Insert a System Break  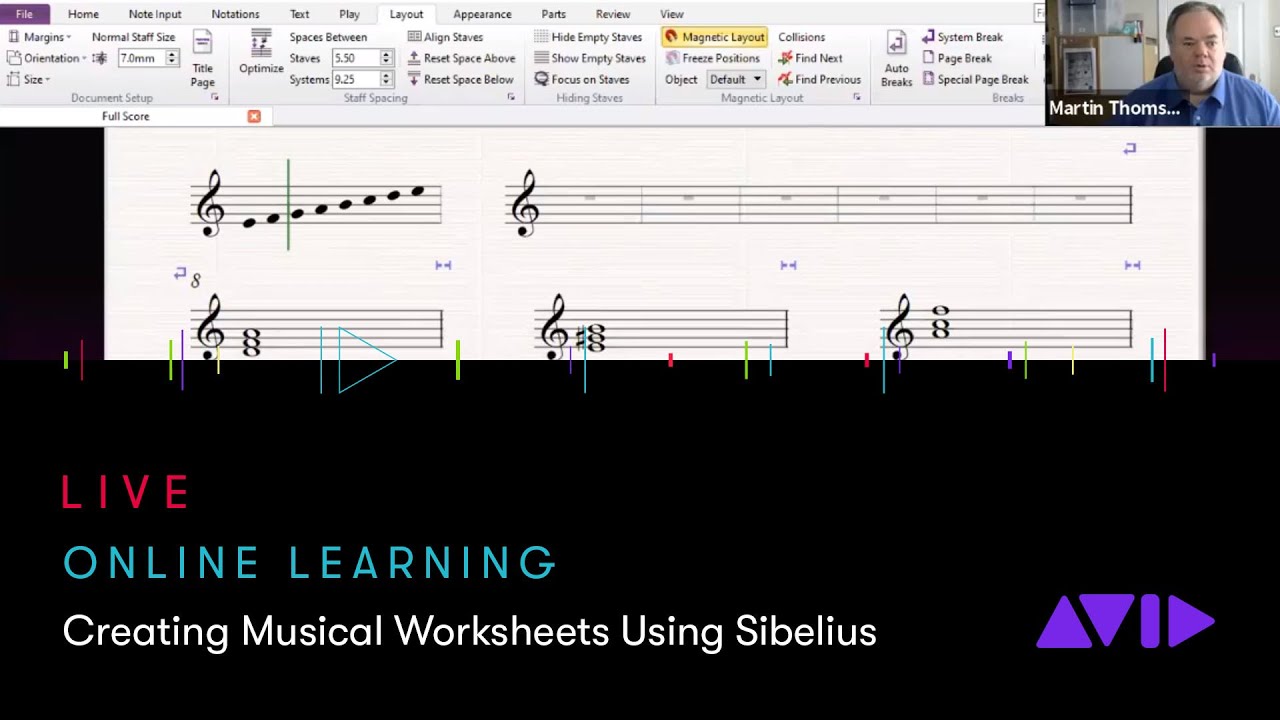pyautogui.click(x=962, y=37)
